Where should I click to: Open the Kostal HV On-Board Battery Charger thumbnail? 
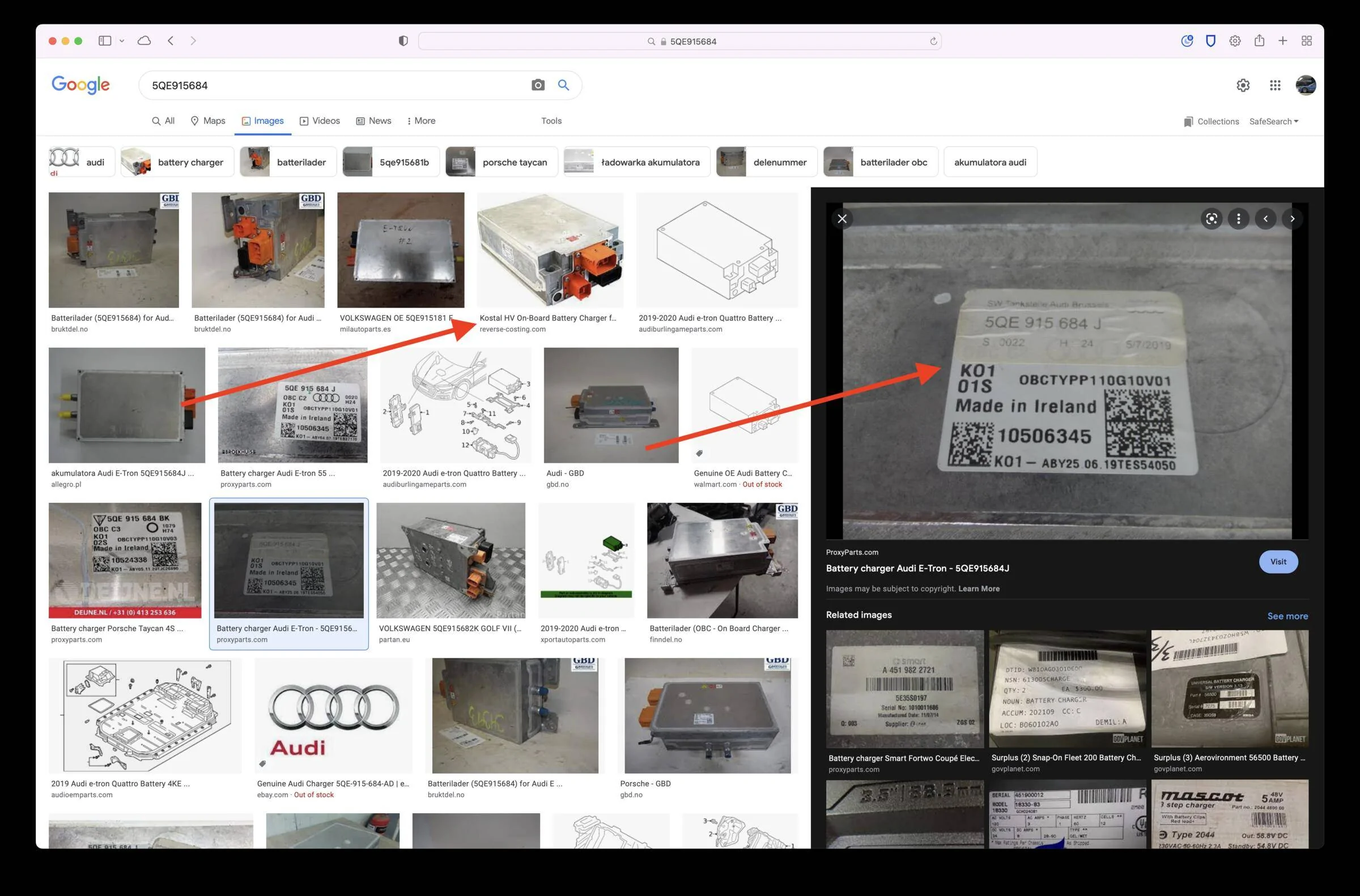click(x=550, y=250)
